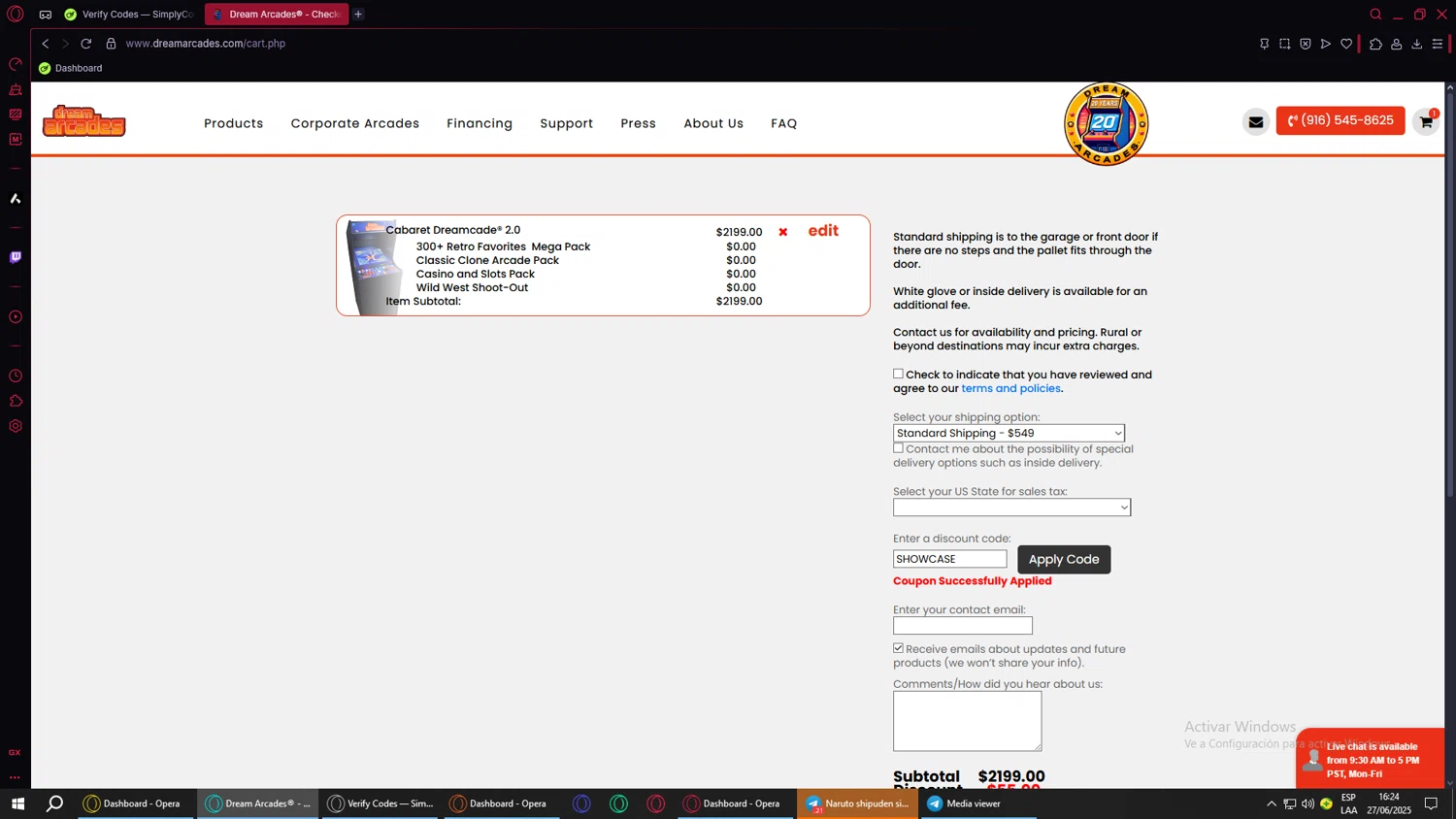Image resolution: width=1456 pixels, height=819 pixels.
Task: Open the terms and policies link
Action: click(1010, 388)
